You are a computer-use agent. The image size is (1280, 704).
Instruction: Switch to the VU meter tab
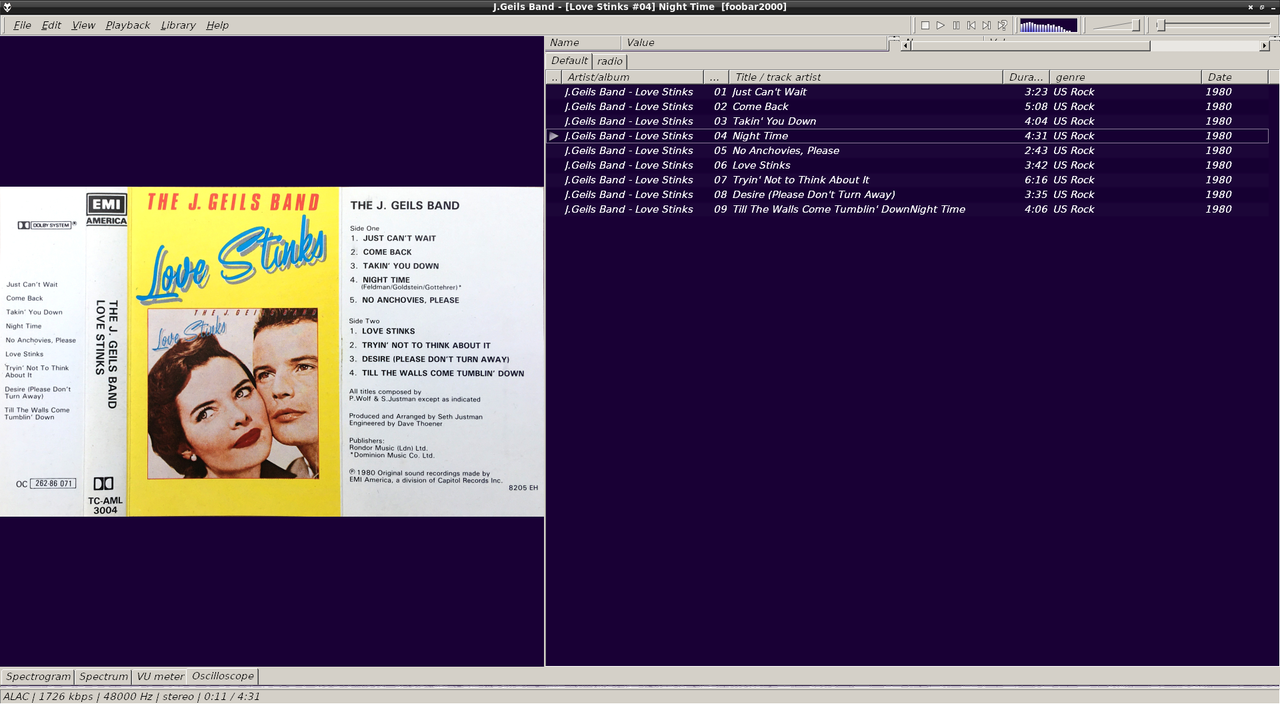point(160,676)
